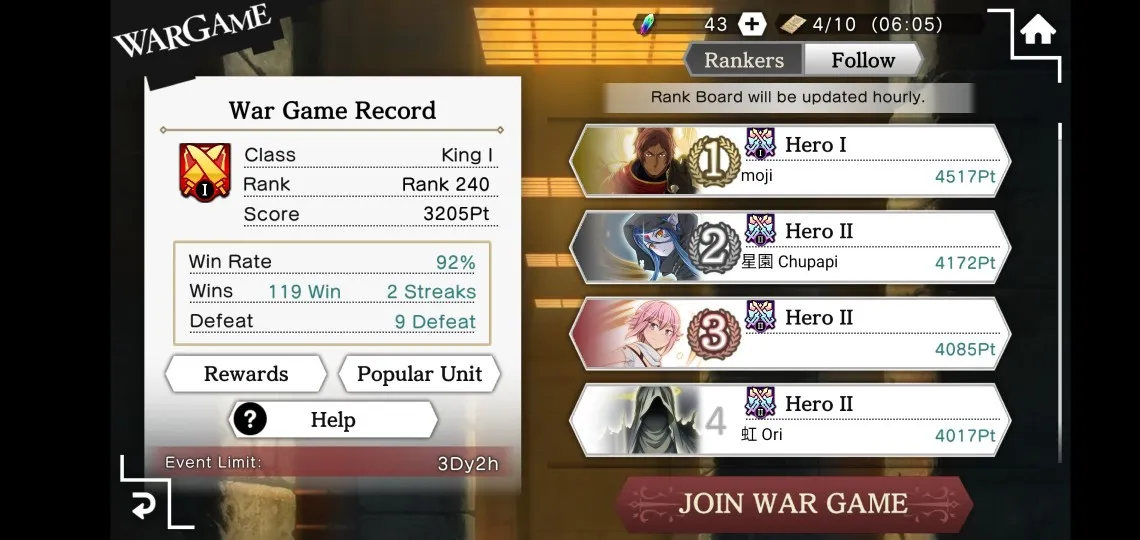Screen dimensions: 1140x540
Task: Select moji's rank one avatar
Action: tap(636, 161)
